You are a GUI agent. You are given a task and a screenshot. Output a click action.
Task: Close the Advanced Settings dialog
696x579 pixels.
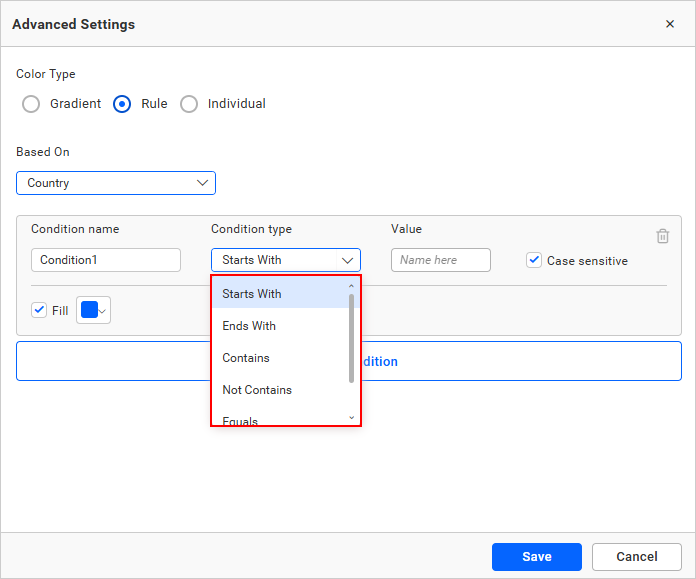tap(670, 24)
